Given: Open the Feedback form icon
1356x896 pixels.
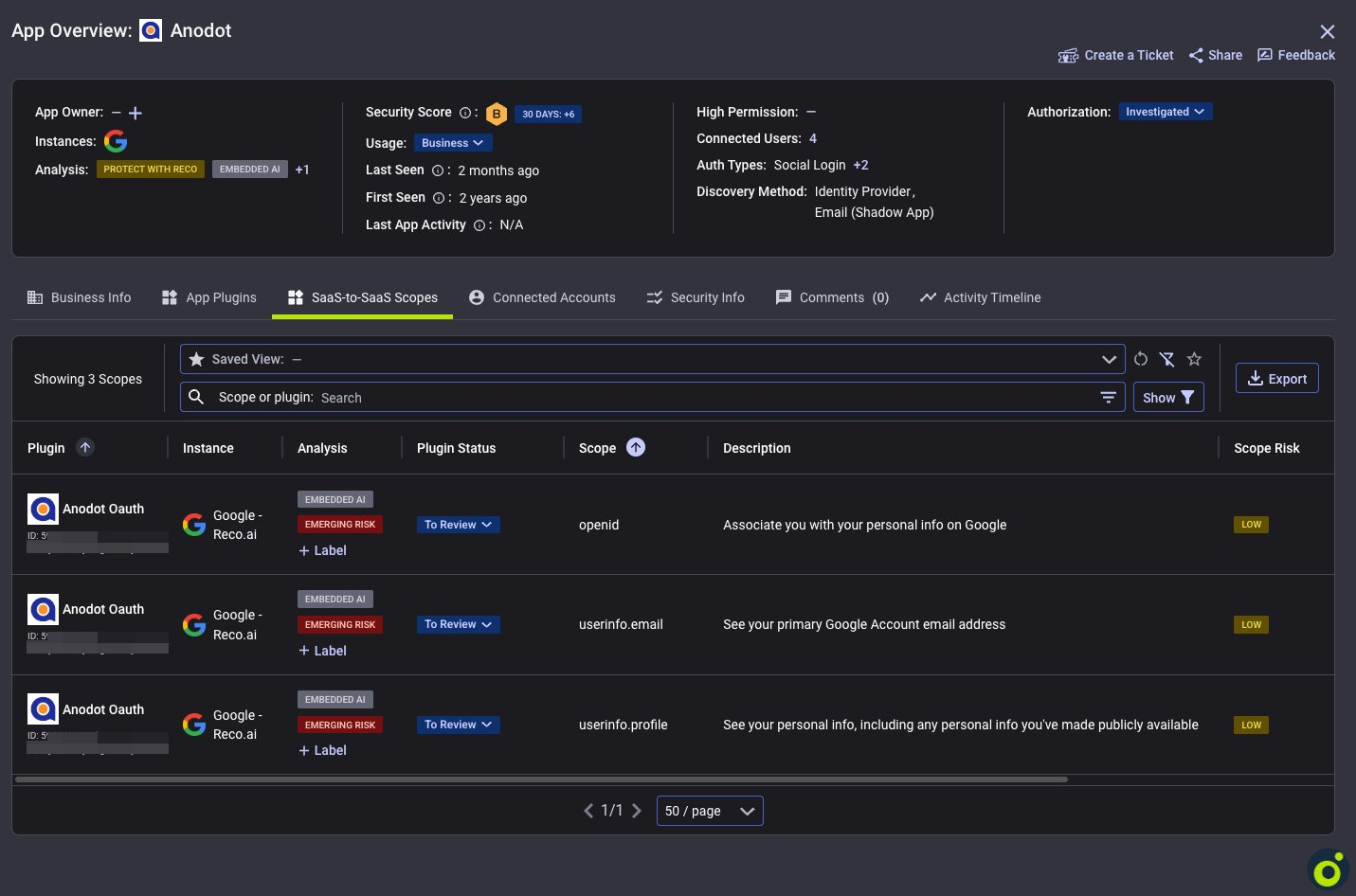Looking at the screenshot, I should (1265, 55).
